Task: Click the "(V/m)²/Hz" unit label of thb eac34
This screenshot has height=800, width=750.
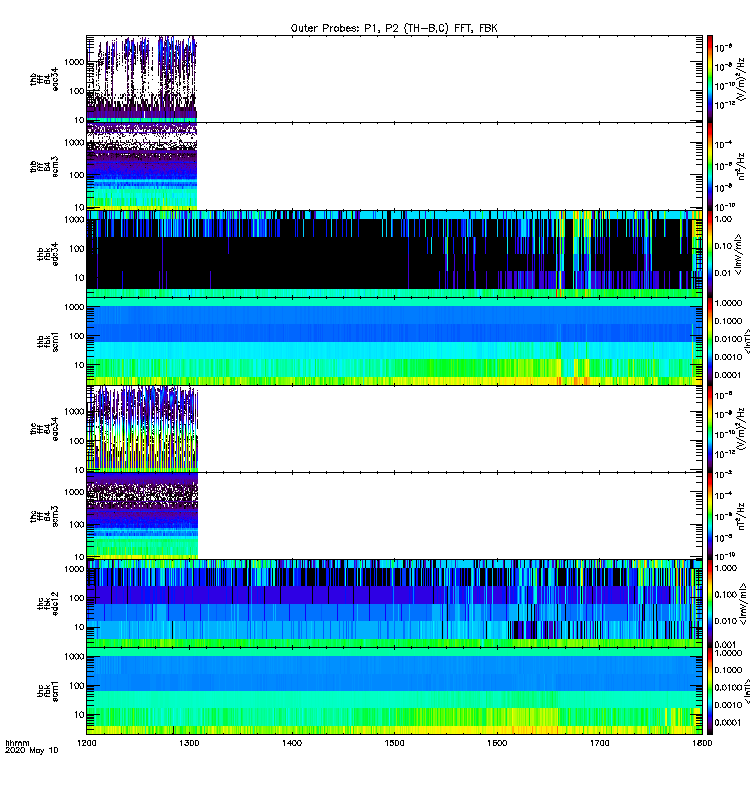Action: [743, 79]
